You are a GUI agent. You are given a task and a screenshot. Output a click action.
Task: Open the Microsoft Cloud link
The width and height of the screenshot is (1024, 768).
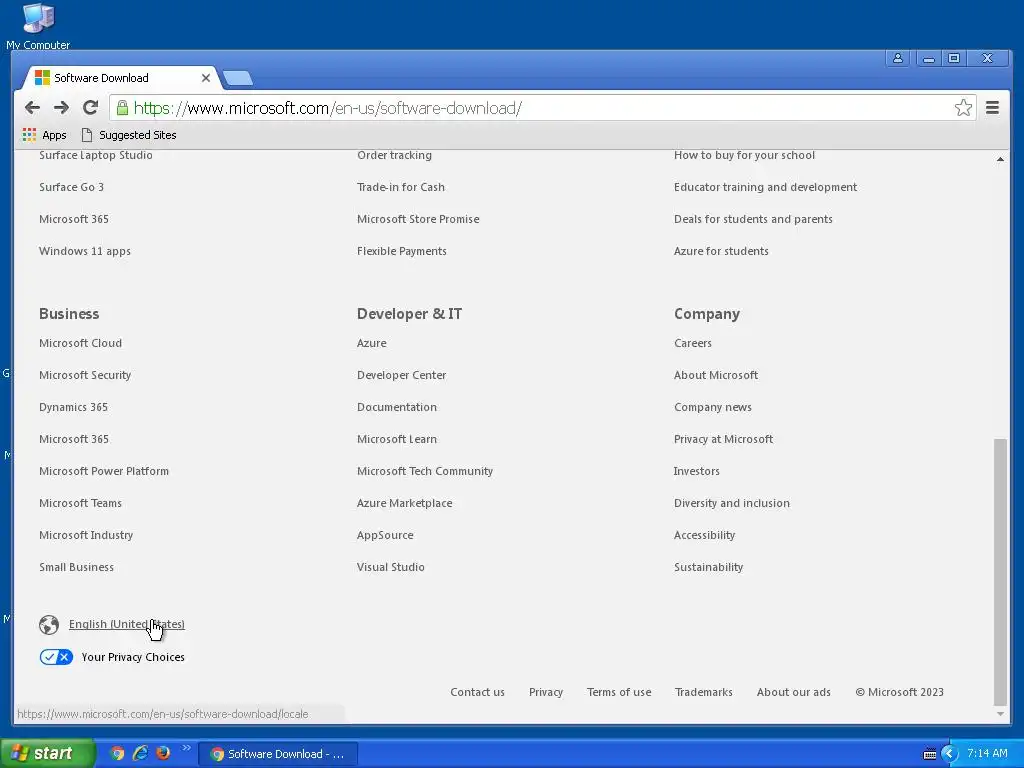point(80,343)
